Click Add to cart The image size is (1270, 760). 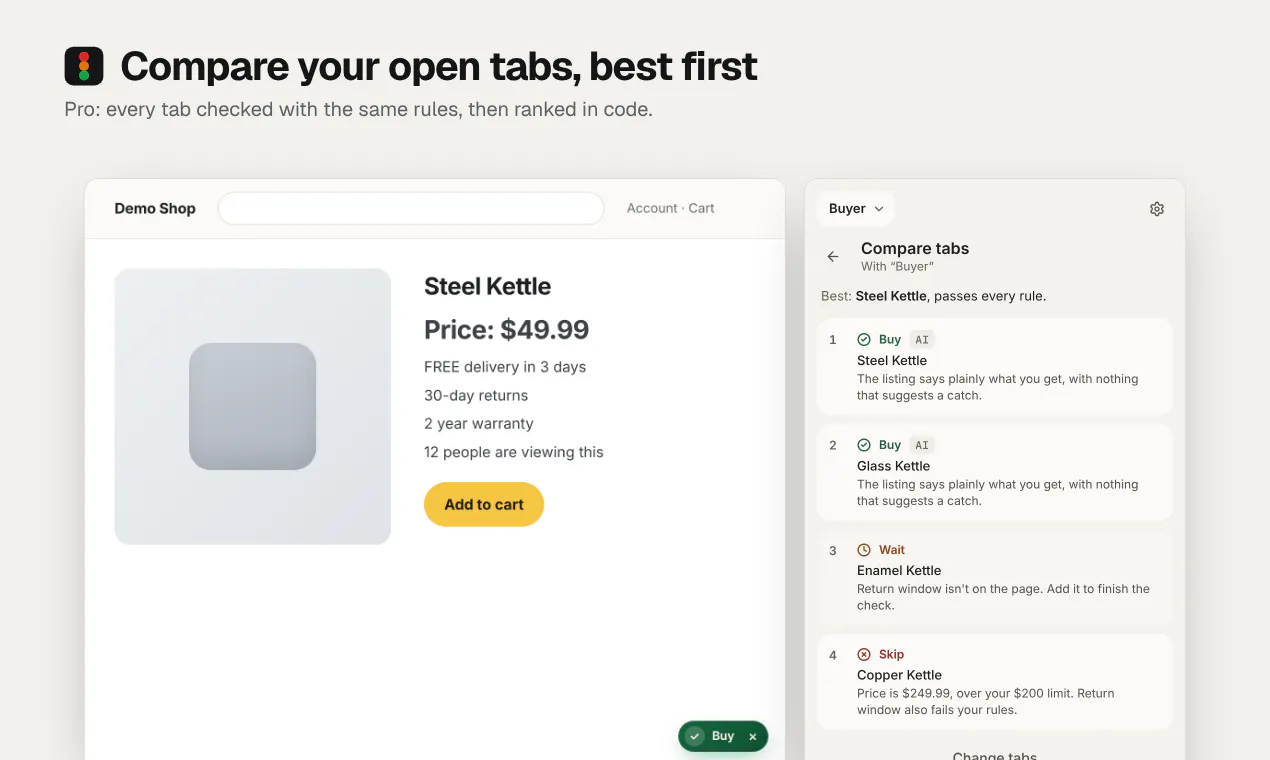coord(484,505)
